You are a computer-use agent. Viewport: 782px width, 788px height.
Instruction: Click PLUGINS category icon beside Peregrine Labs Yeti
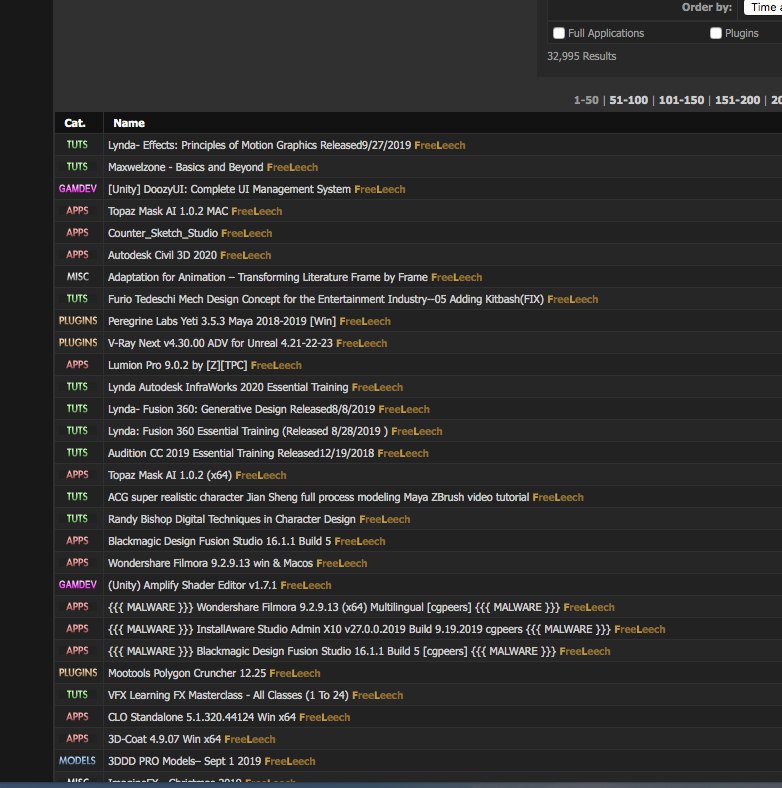click(78, 321)
